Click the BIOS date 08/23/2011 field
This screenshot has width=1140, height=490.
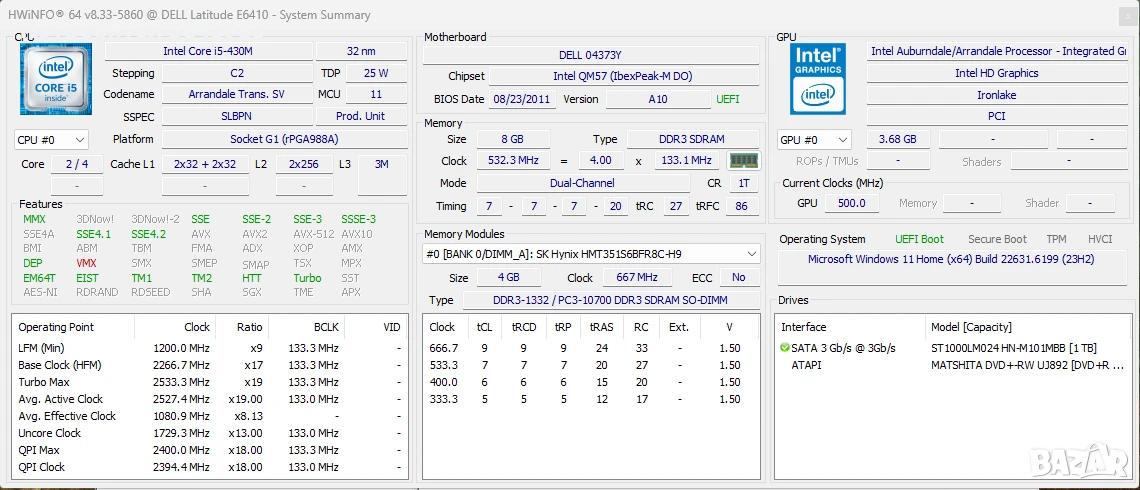click(523, 100)
